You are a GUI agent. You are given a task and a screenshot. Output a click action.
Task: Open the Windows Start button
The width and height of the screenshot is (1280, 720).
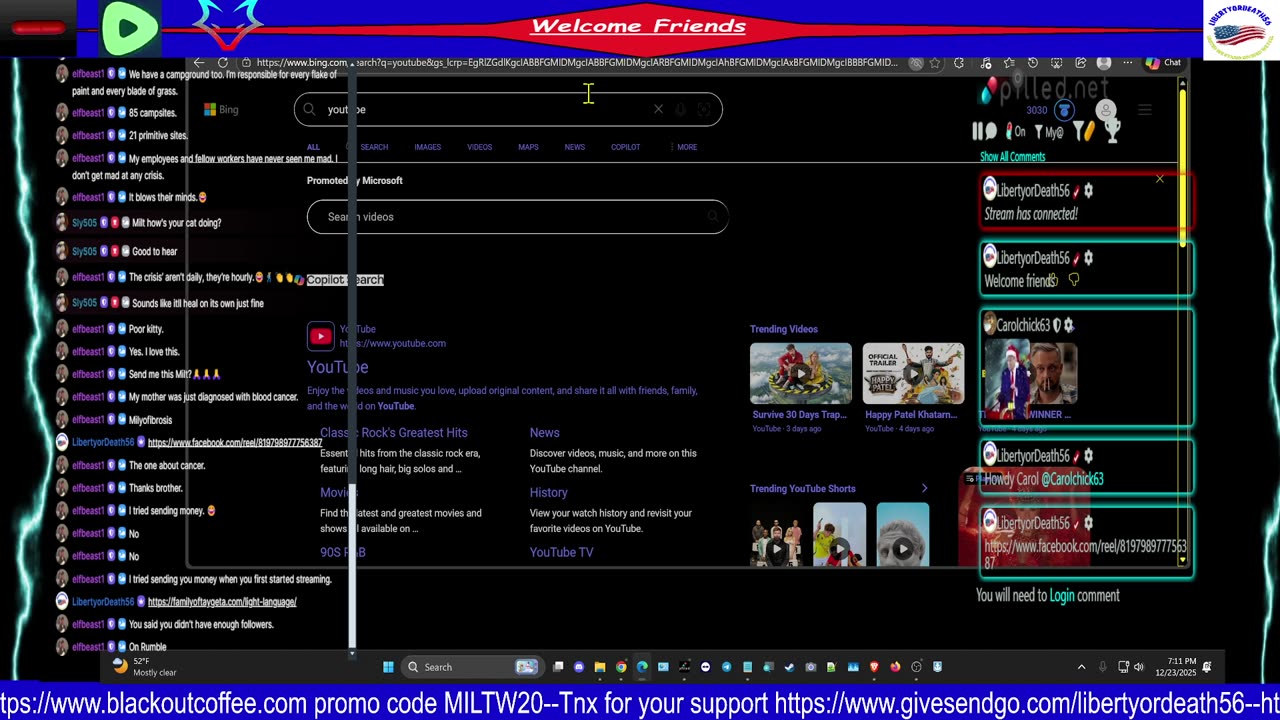click(388, 667)
